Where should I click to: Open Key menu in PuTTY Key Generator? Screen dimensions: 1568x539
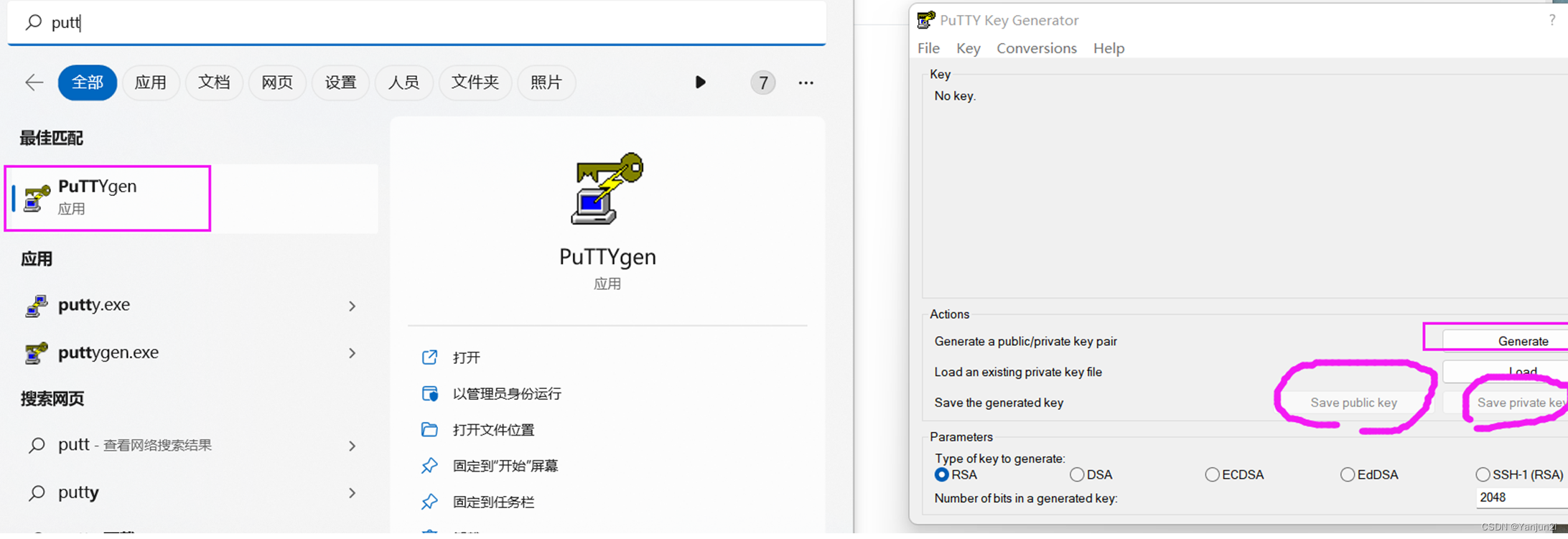(x=968, y=48)
